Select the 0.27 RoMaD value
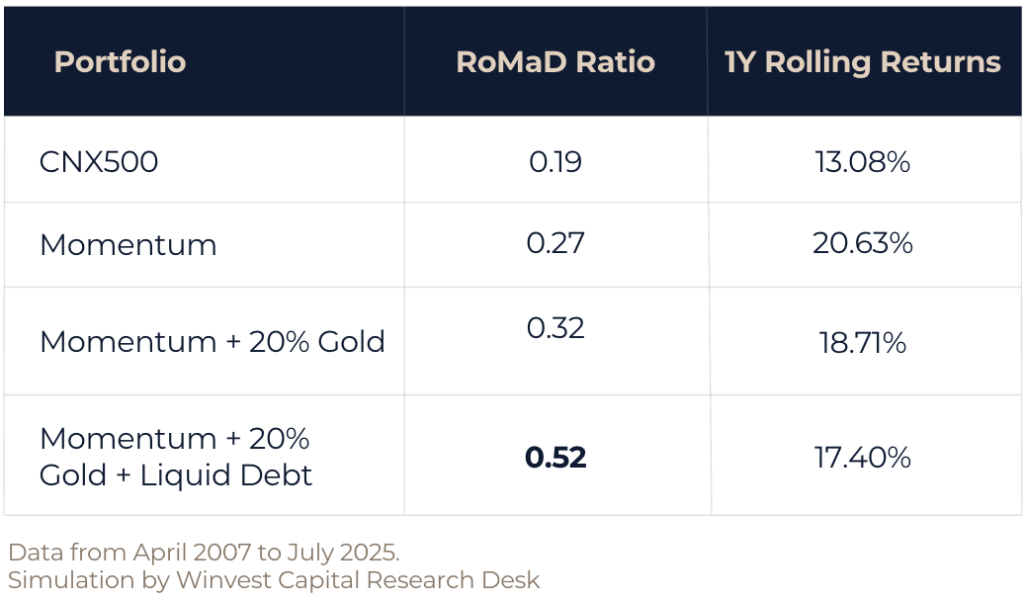The height and width of the screenshot is (601, 1024). [x=555, y=245]
